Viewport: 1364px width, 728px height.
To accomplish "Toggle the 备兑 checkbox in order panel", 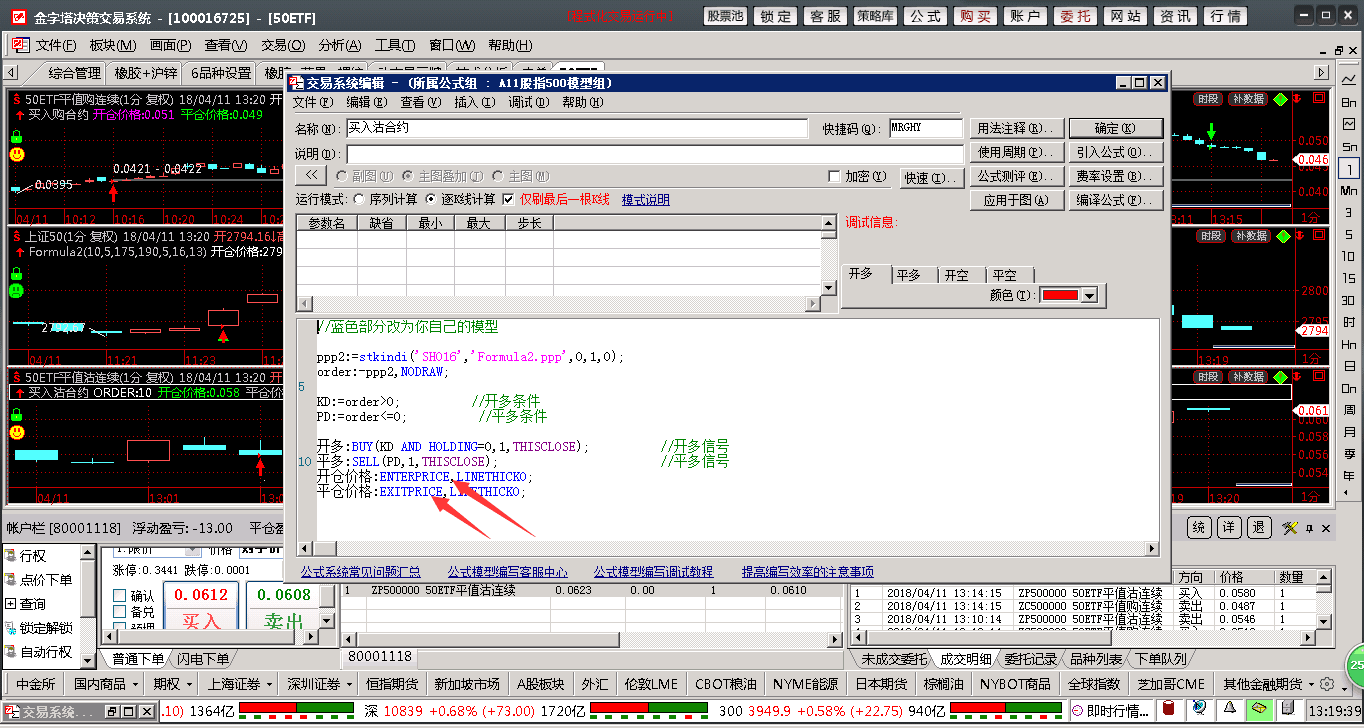I will tap(120, 612).
